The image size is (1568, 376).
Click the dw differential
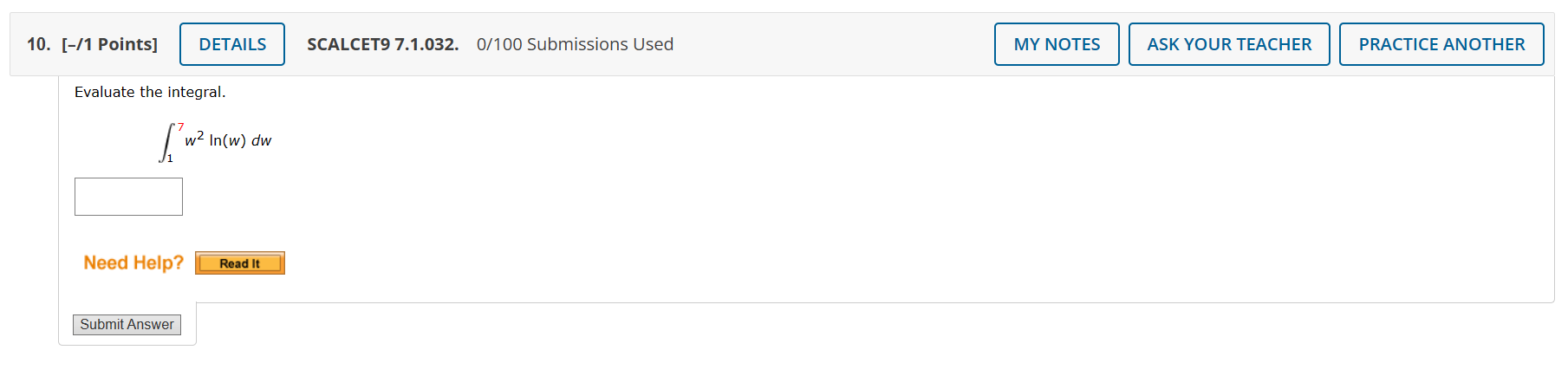261,140
